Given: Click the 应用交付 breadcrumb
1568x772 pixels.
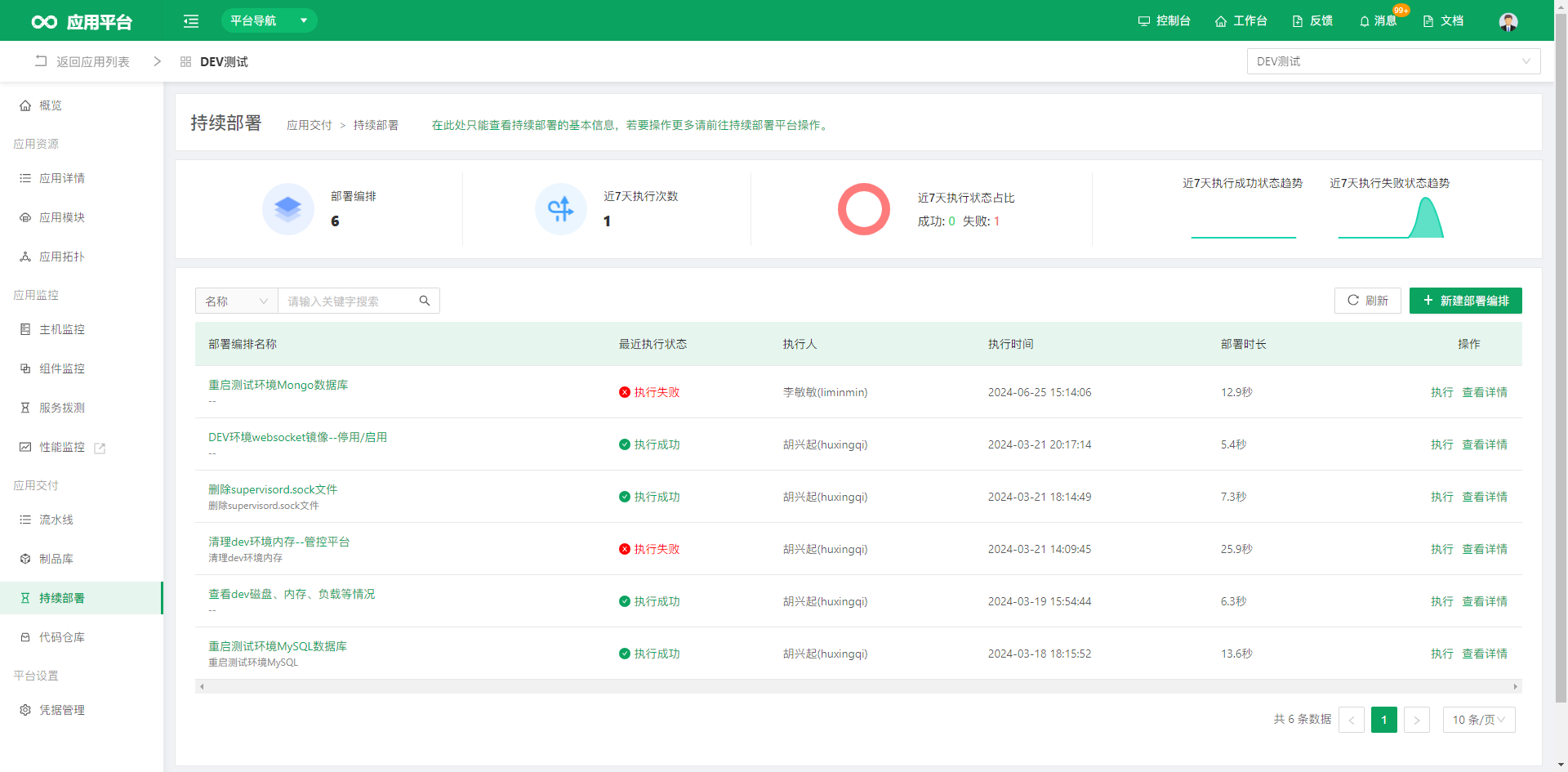Looking at the screenshot, I should pos(310,125).
